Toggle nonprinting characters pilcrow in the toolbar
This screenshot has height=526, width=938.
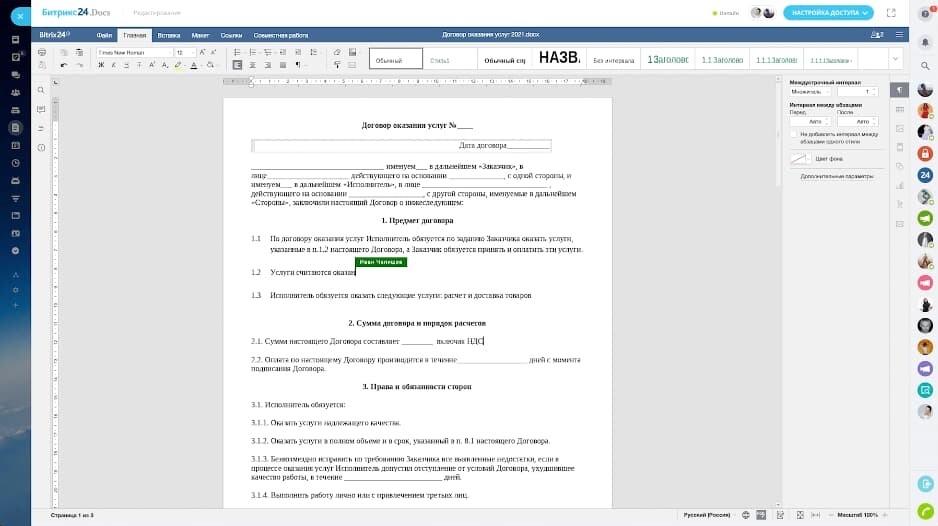pyautogui.click(x=297, y=65)
